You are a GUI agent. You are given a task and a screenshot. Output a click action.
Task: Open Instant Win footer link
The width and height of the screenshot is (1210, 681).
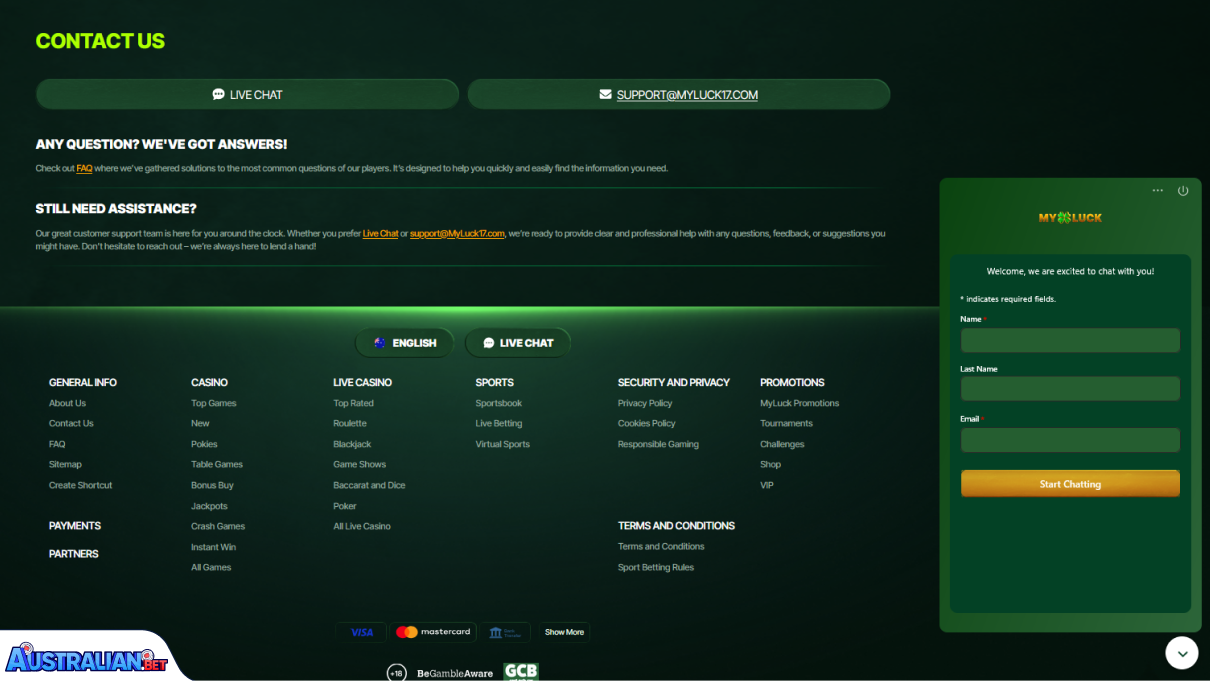tap(213, 547)
